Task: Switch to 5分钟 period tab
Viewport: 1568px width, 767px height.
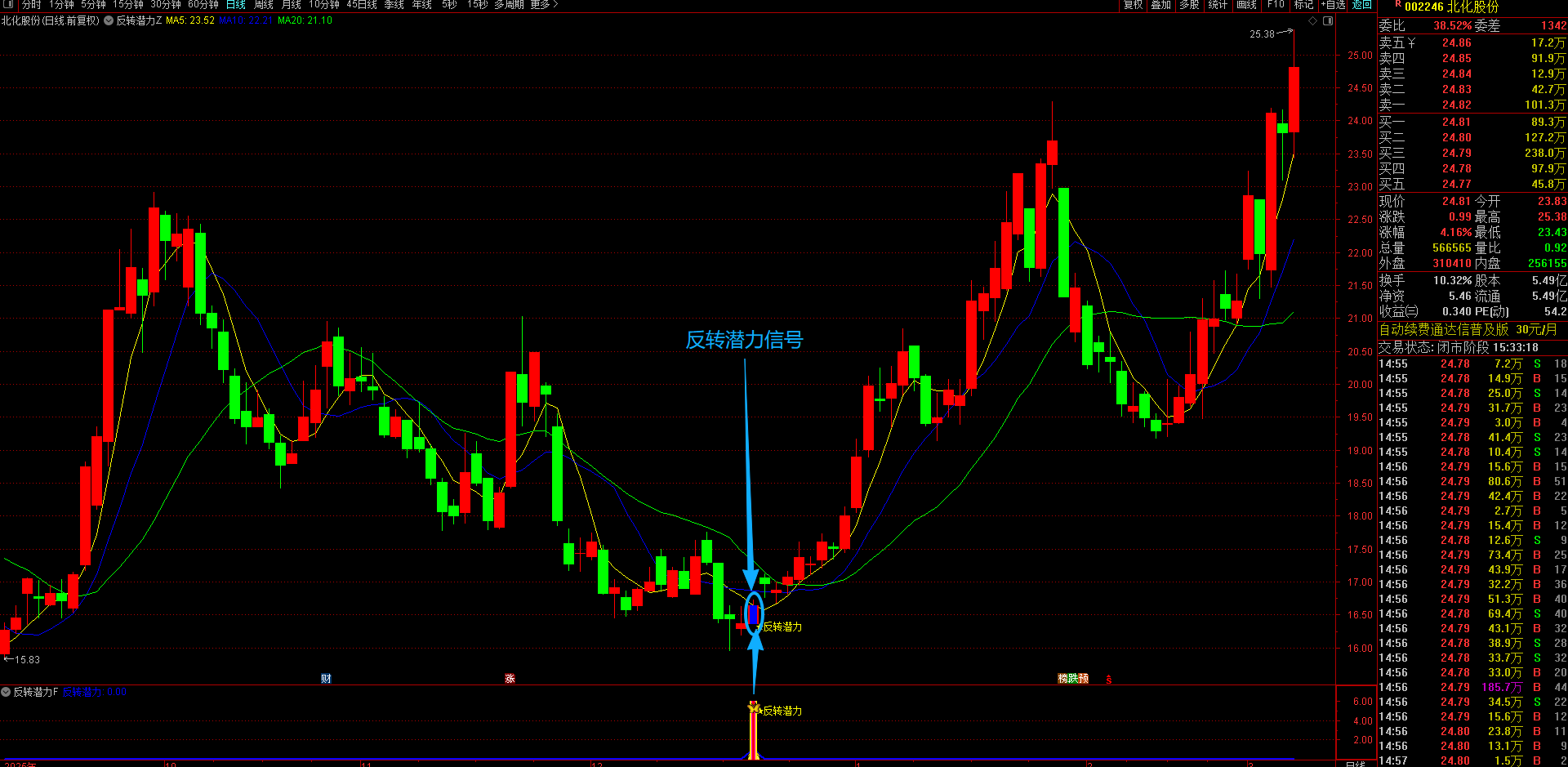Action: click(93, 4)
